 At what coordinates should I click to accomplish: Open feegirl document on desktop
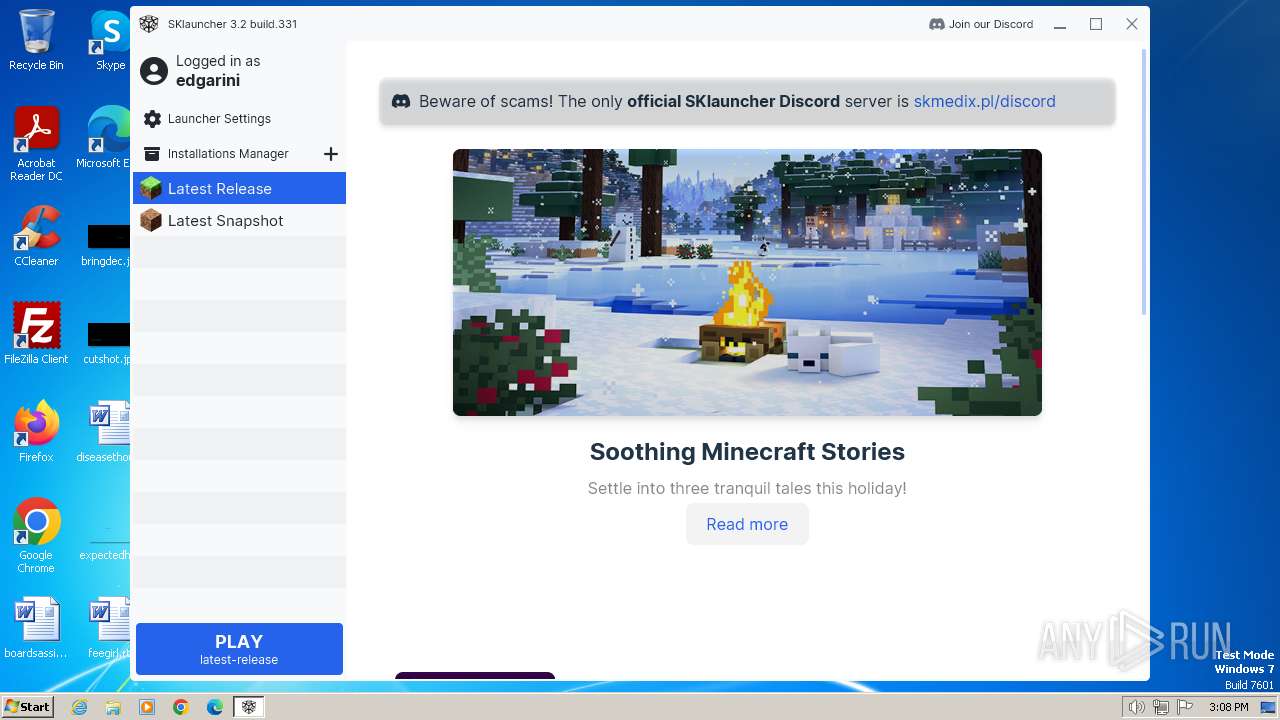tap(109, 628)
